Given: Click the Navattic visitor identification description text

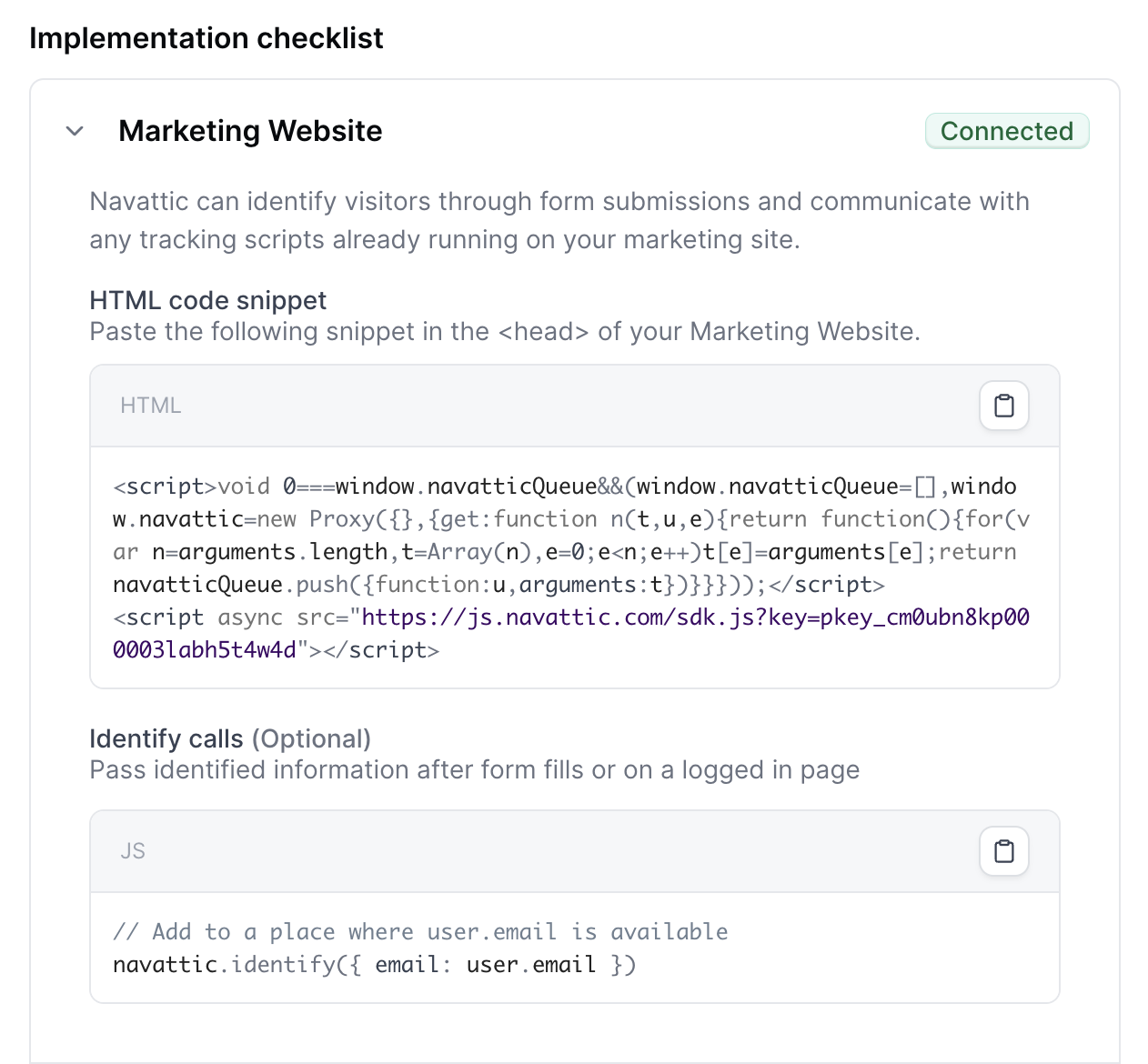Looking at the screenshot, I should point(559,220).
